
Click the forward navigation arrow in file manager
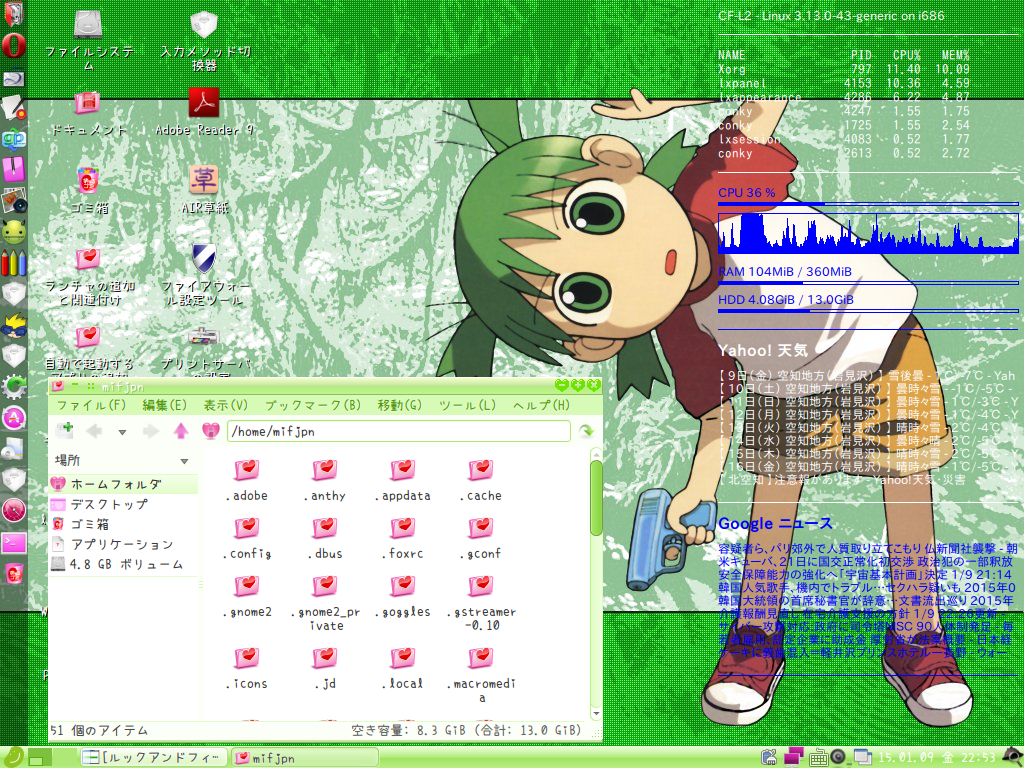point(150,431)
